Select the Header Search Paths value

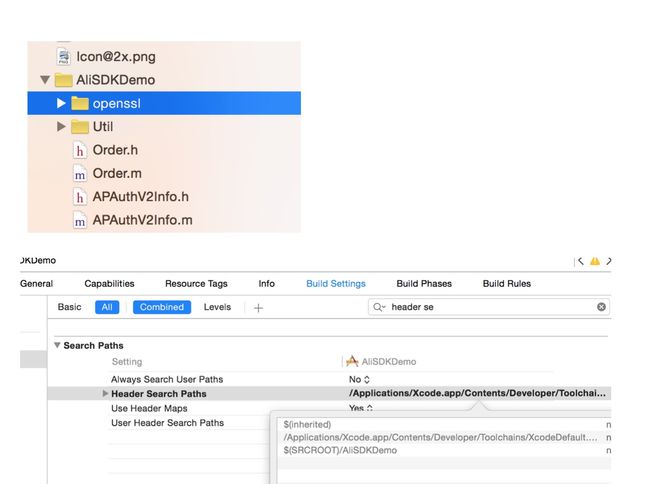coord(477,393)
